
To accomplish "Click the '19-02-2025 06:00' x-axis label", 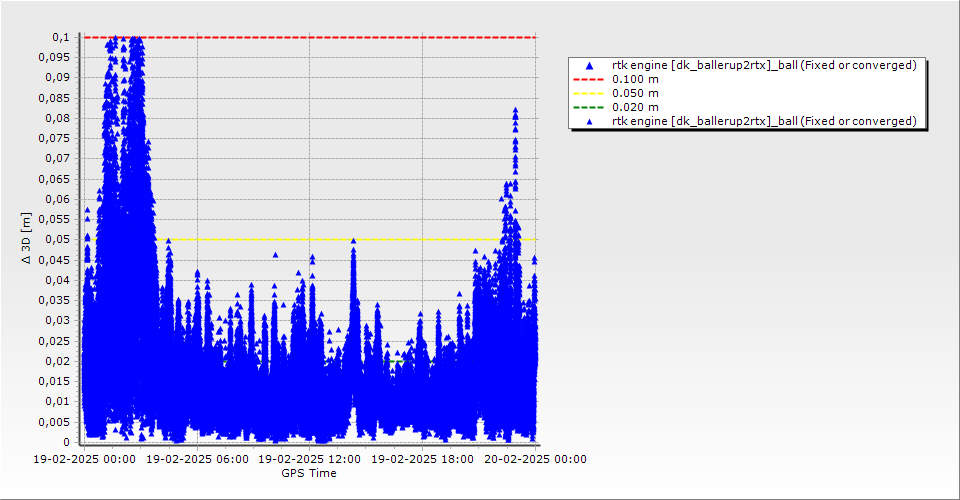I will tap(197, 459).
